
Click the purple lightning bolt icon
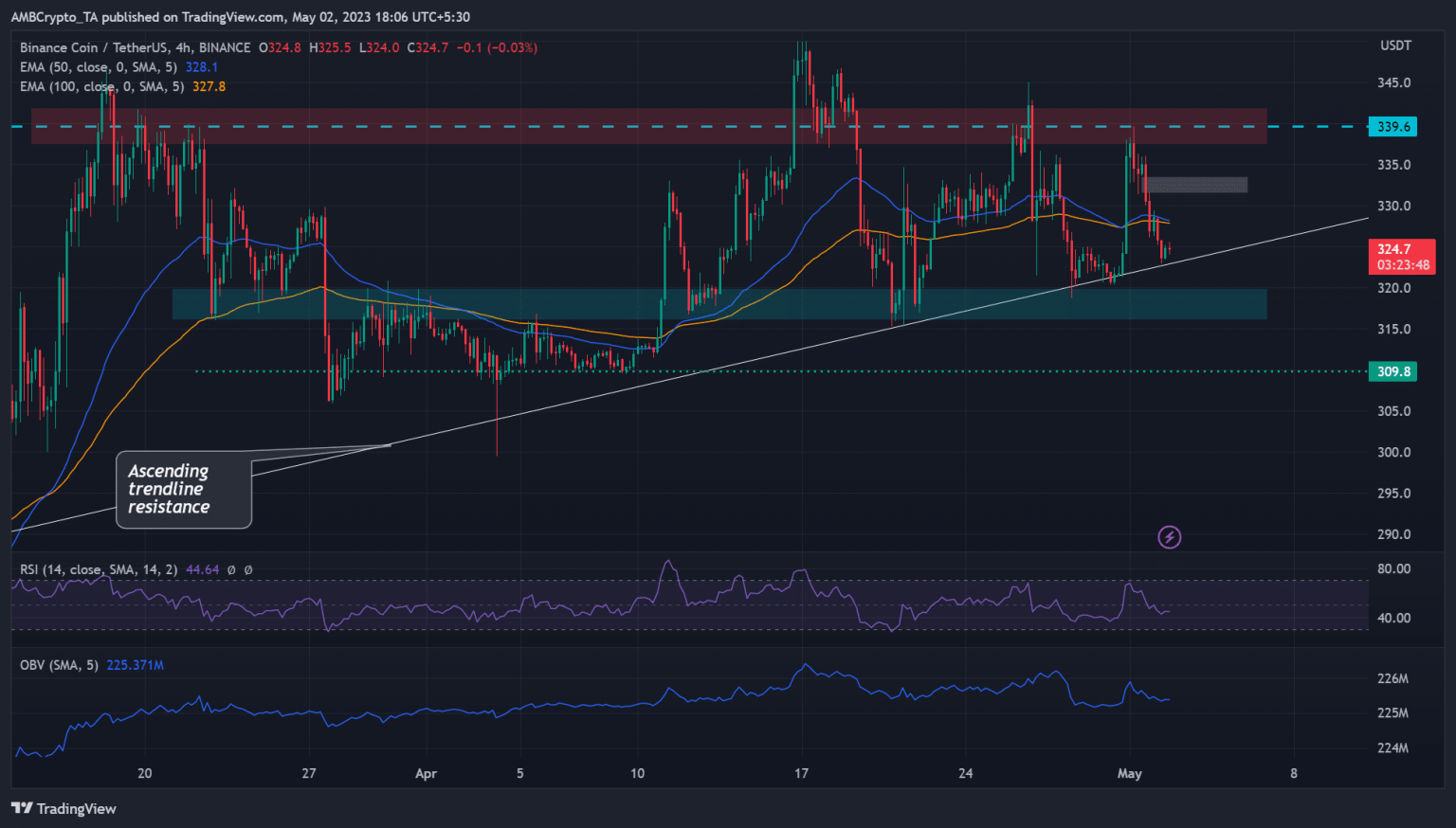pos(1170,537)
